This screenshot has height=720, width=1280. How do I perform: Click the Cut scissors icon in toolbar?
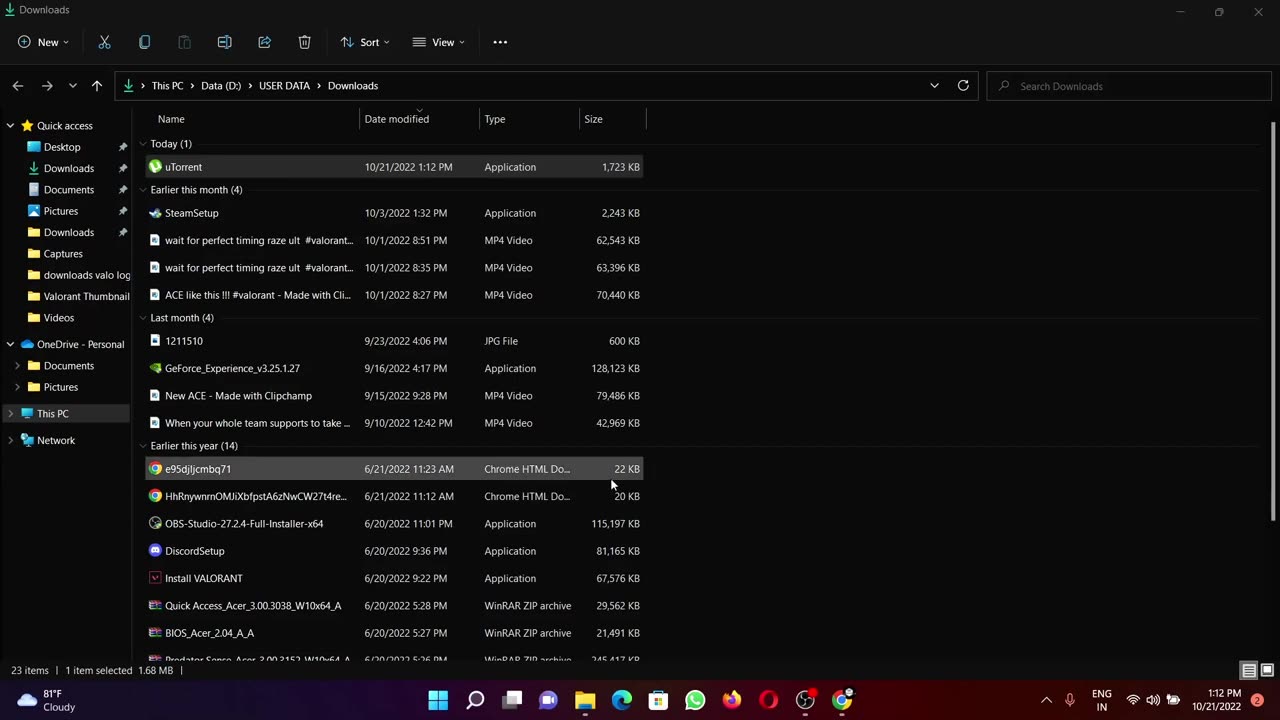pyautogui.click(x=104, y=42)
